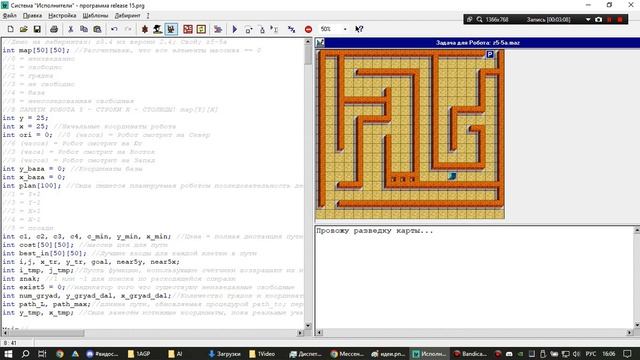Open the question mark help menu
The width and height of the screenshot is (640, 360).
(148, 16)
